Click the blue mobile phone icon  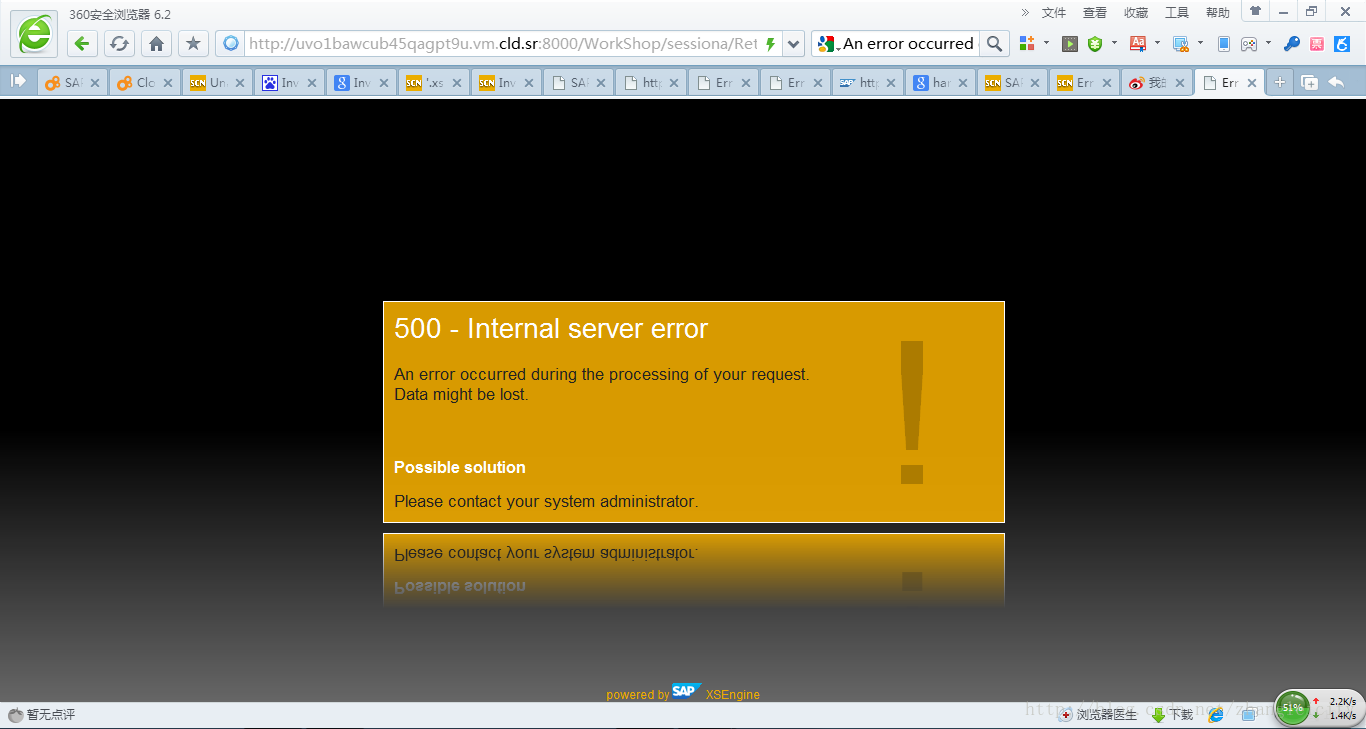tap(1224, 44)
